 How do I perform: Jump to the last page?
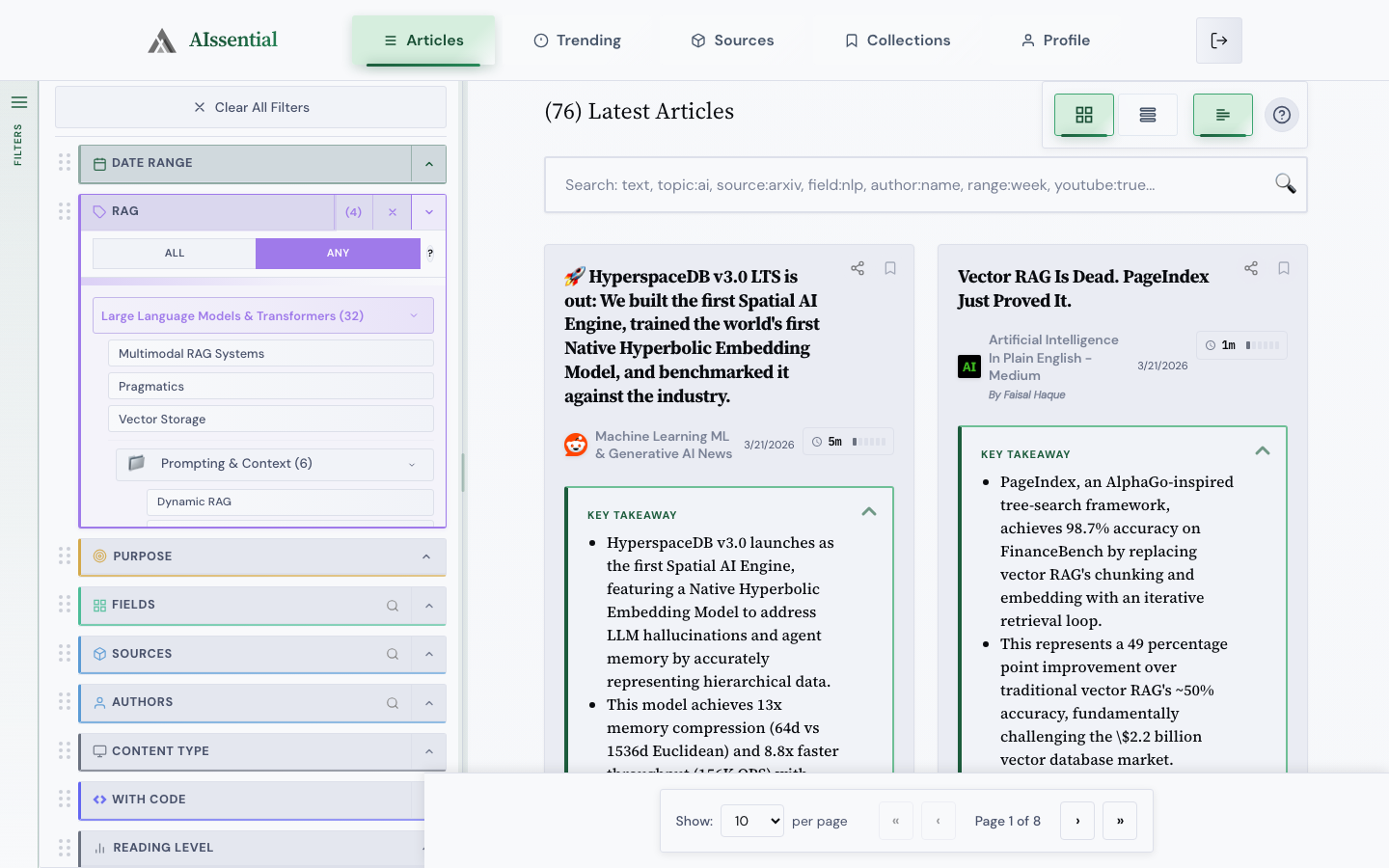[1120, 821]
